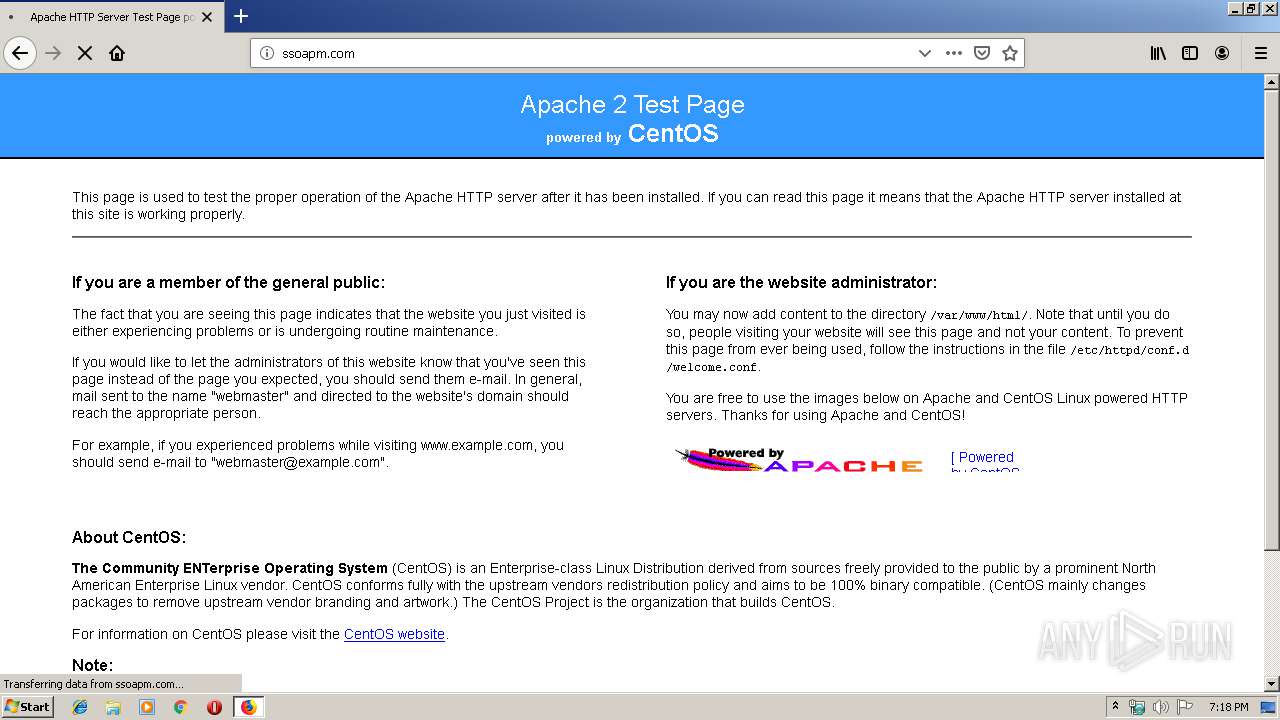
Task: Go back to the previous page
Action: (20, 53)
